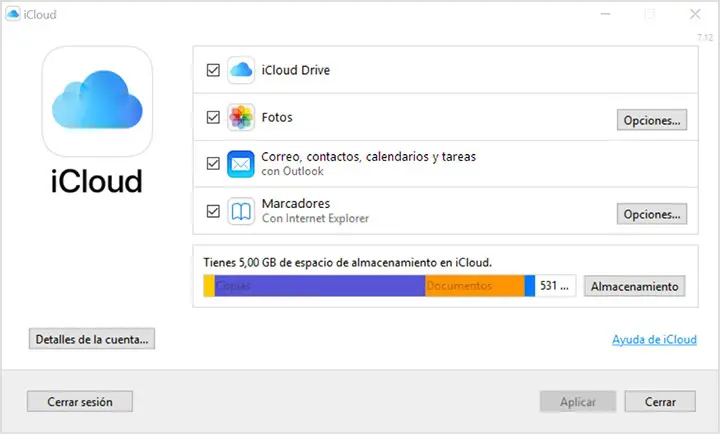Viewport: 720px width, 436px height.
Task: Click the Cerrar button
Action: pyautogui.click(x=659, y=401)
